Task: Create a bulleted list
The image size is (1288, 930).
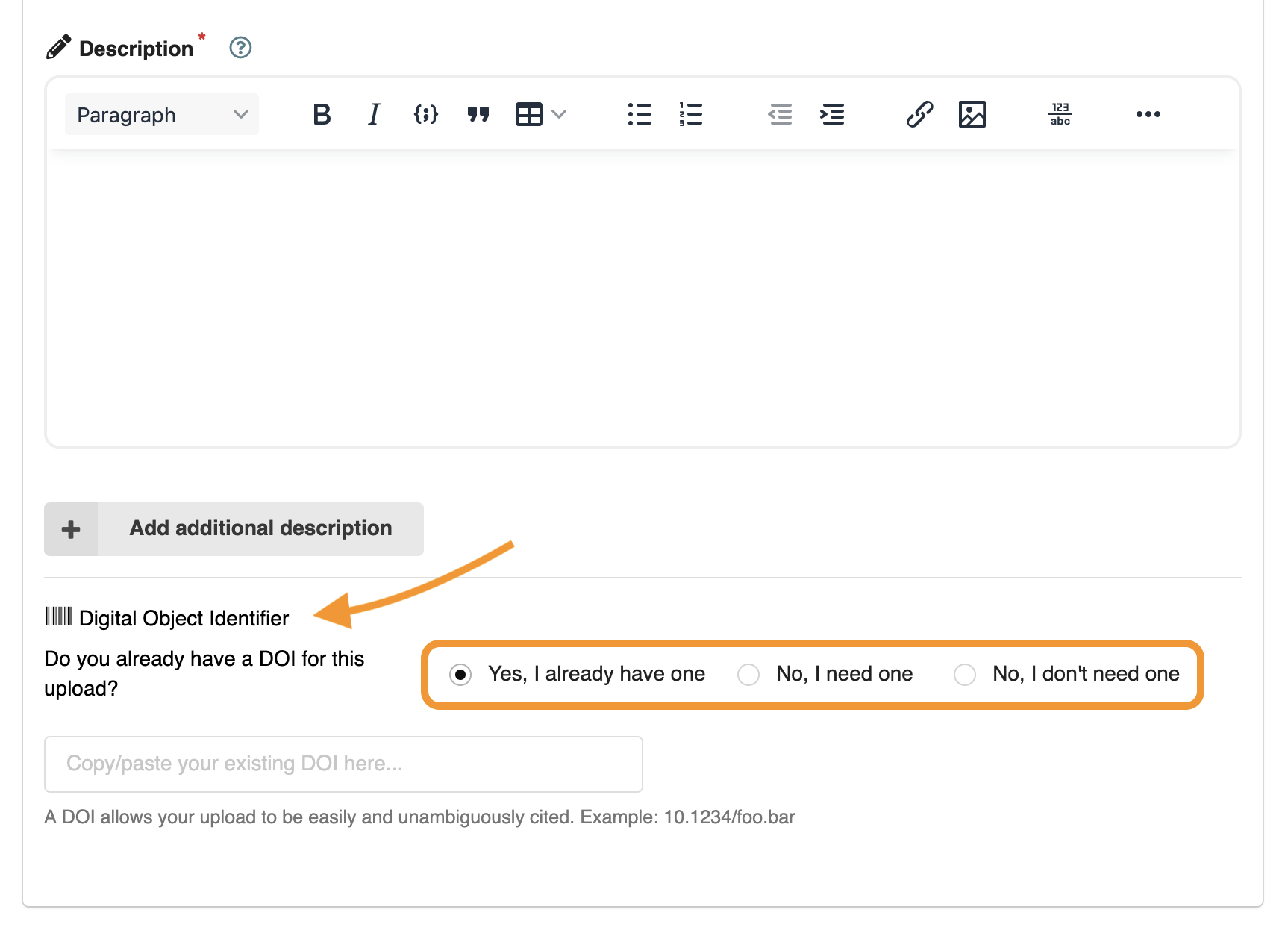Action: [x=640, y=115]
